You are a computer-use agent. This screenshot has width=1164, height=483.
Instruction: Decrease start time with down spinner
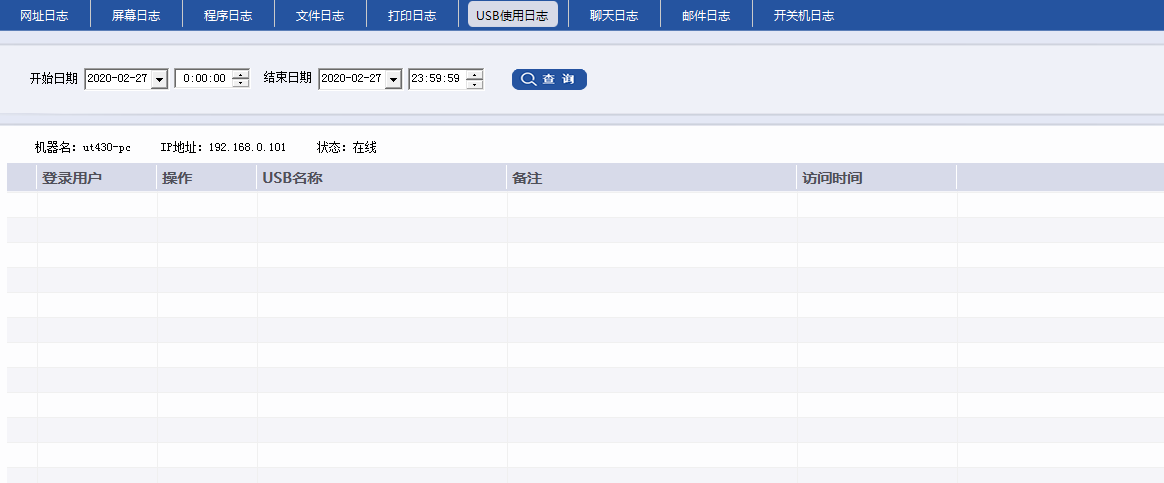point(241,83)
